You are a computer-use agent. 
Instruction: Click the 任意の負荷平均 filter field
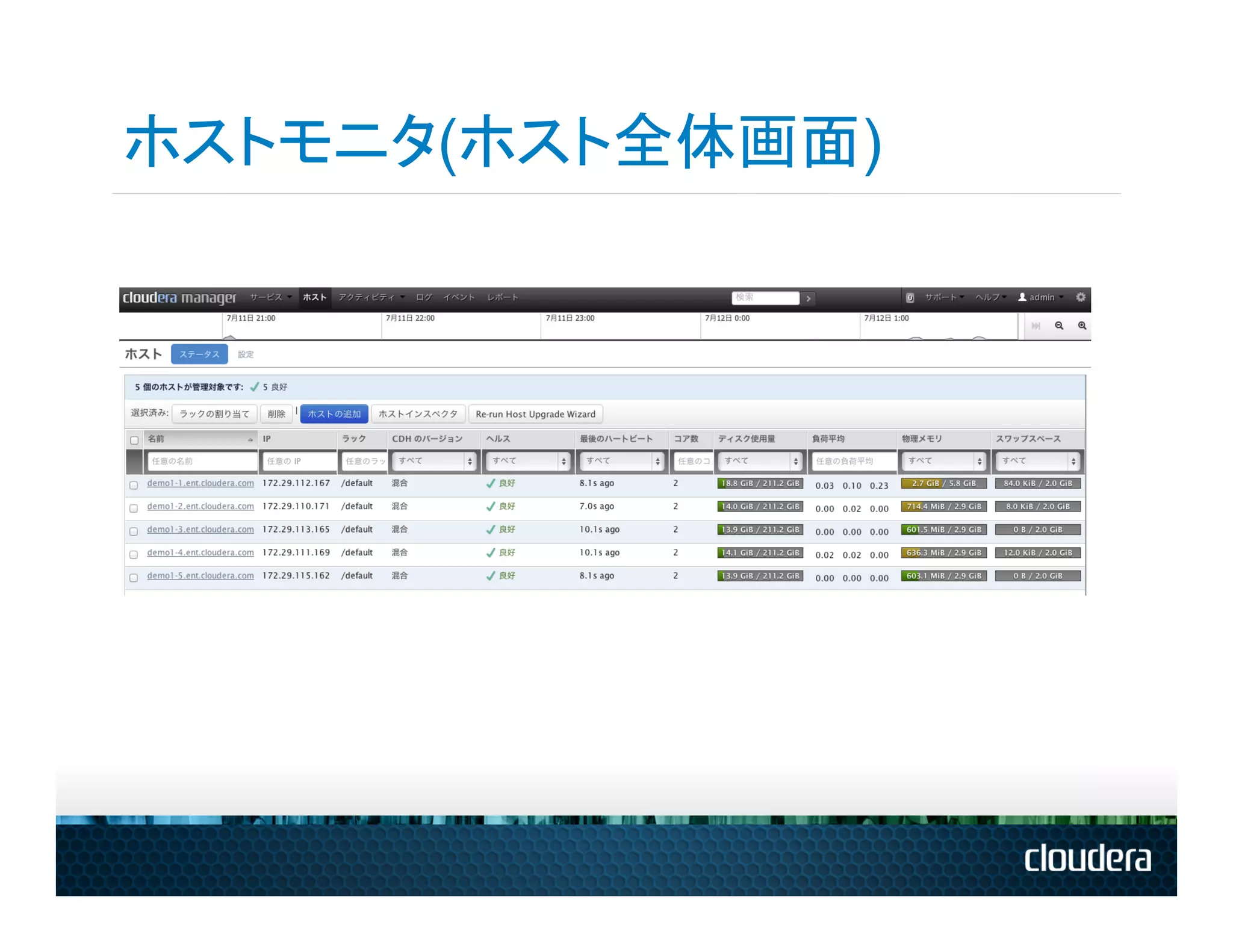click(854, 461)
